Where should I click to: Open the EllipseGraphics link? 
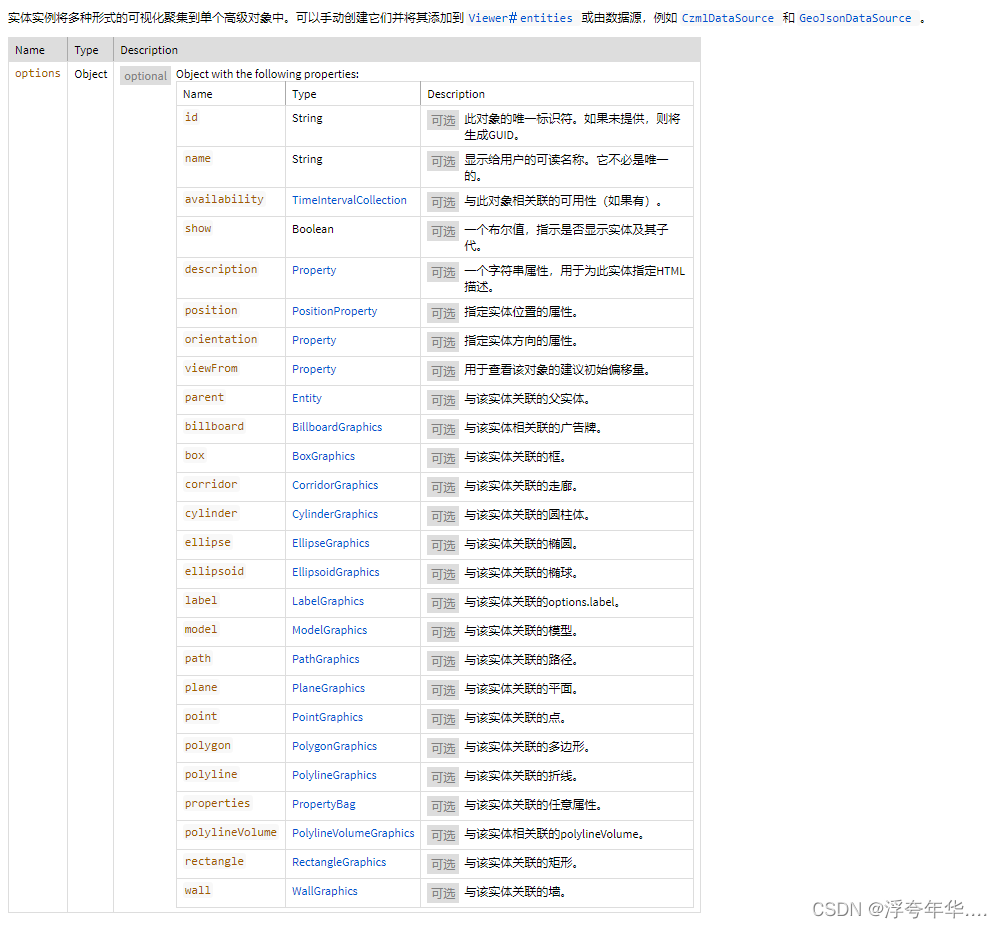(330, 543)
